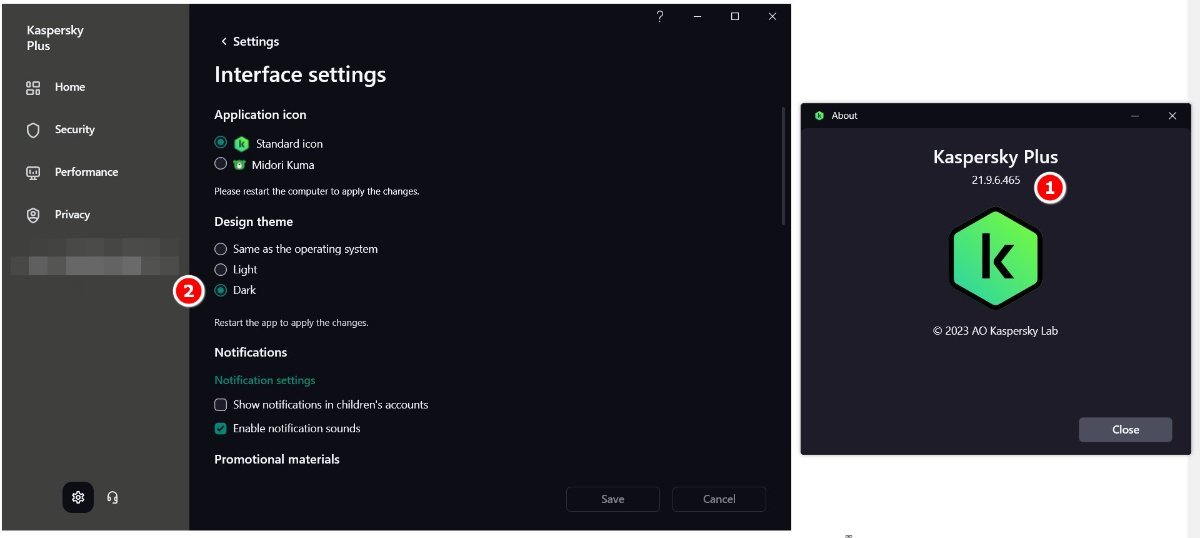Click the Home grid icon
The height and width of the screenshot is (538, 1200).
(x=33, y=88)
